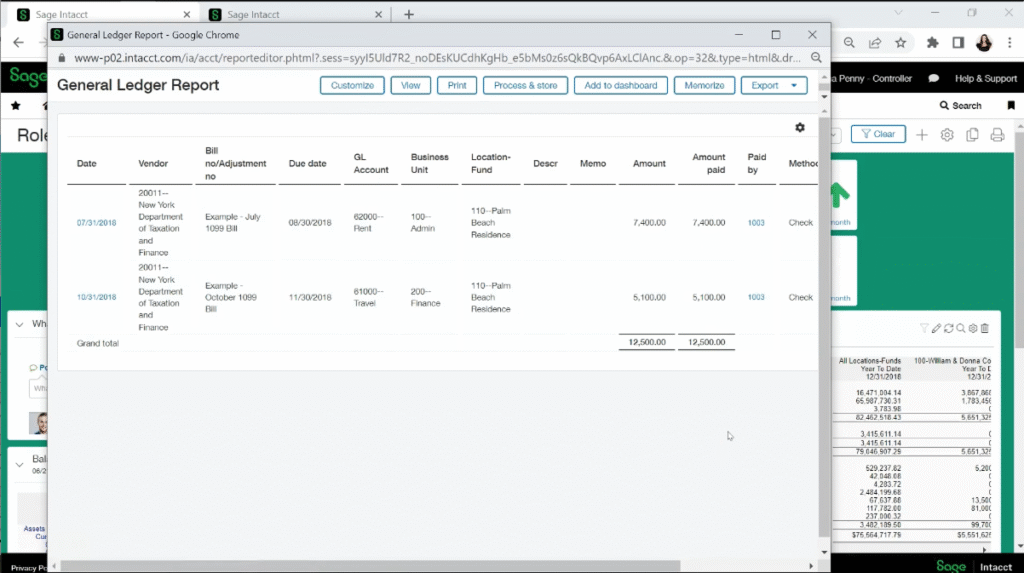Click the Clear filter button

click(x=878, y=134)
